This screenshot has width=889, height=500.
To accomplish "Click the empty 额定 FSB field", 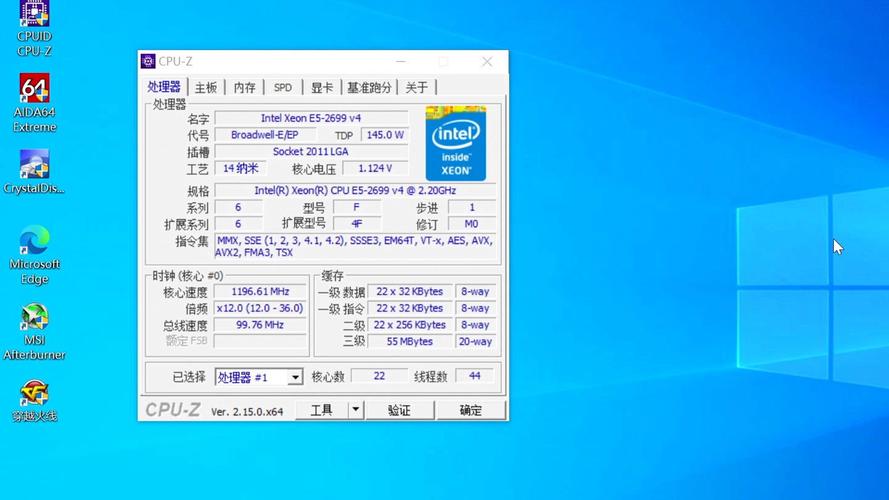I will [x=260, y=341].
